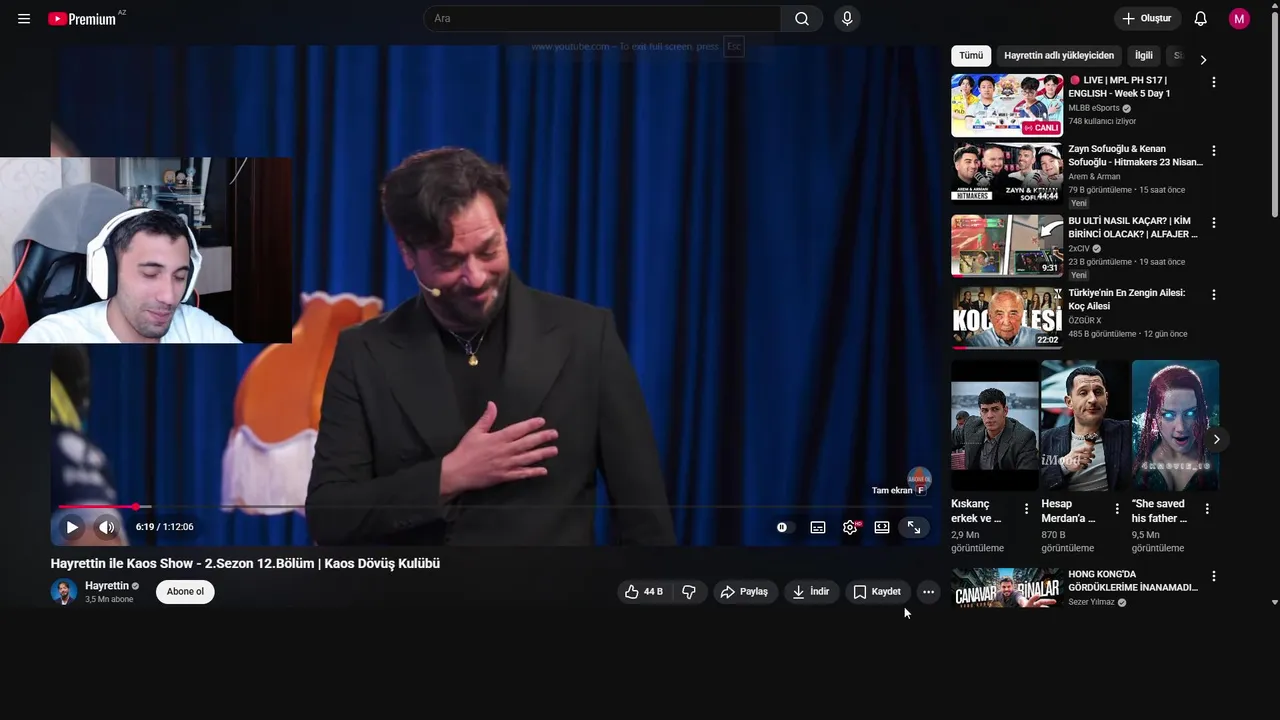Open player settings gear icon
The width and height of the screenshot is (1280, 720).
[850, 527]
